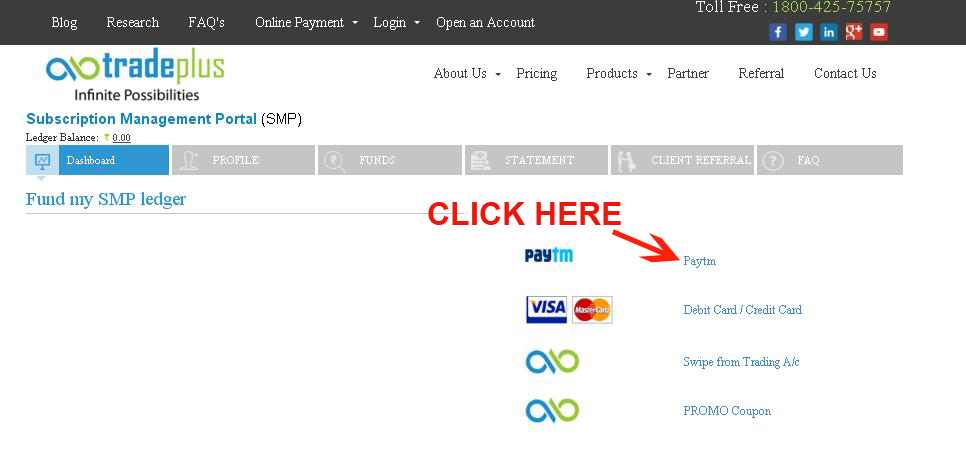Screen dimensions: 966x473
Task: Click the Fund my SMP ledger heading
Action: pos(106,200)
